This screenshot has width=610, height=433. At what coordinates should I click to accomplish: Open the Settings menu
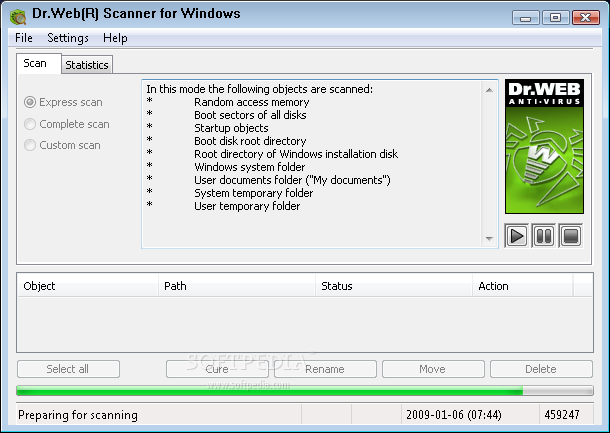point(68,38)
